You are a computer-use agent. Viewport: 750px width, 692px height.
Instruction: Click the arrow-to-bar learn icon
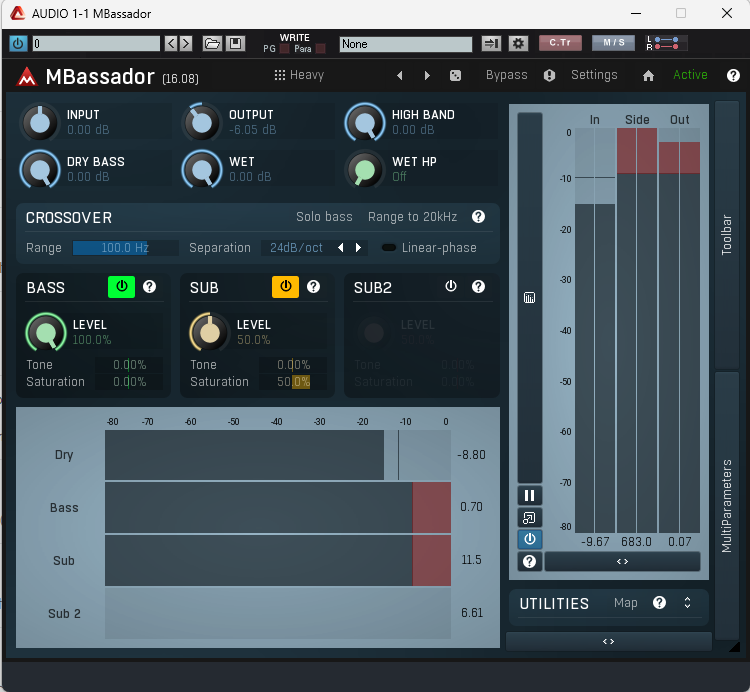pos(491,44)
